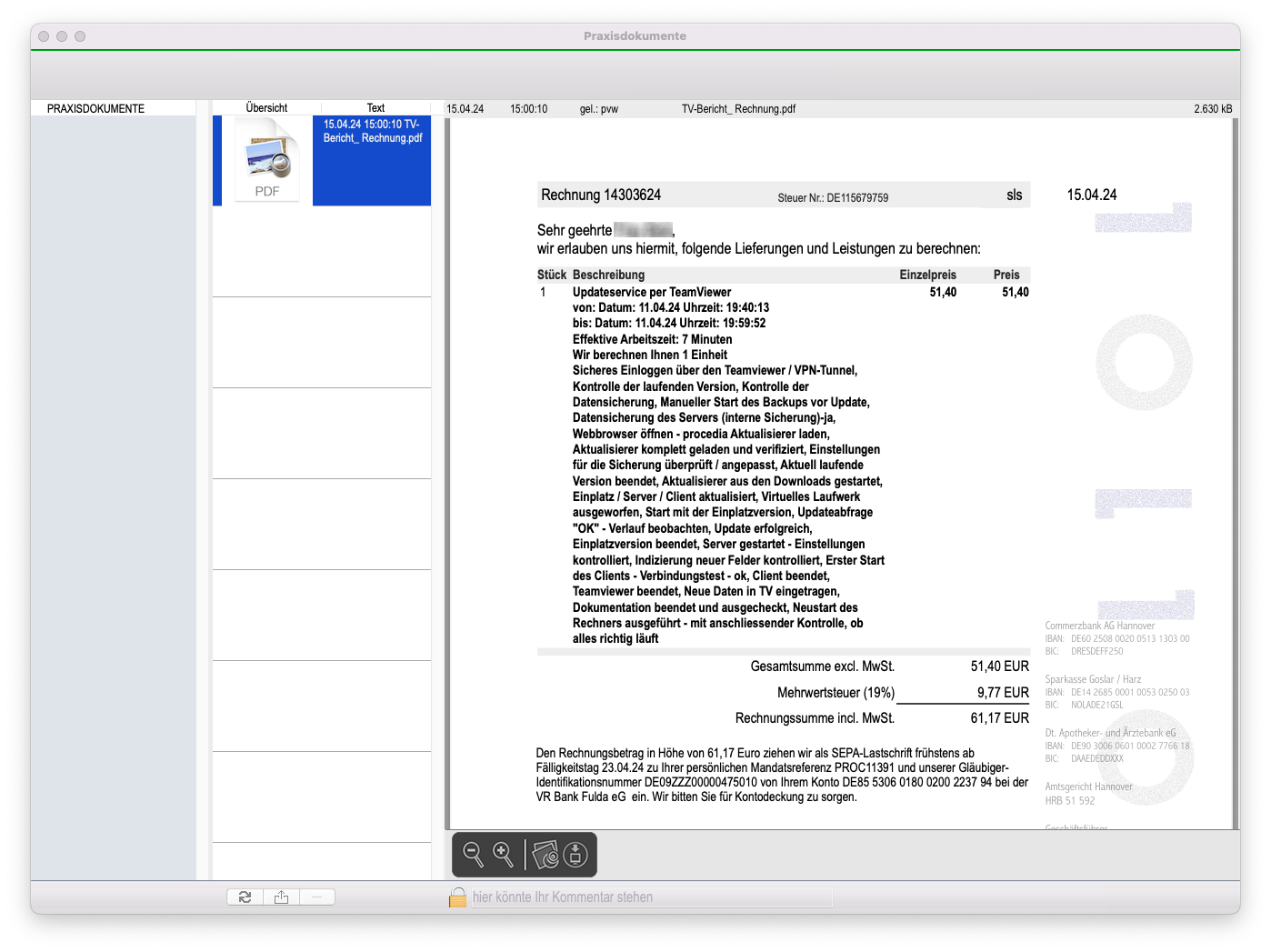Click the yellow minimize window button

62,36
